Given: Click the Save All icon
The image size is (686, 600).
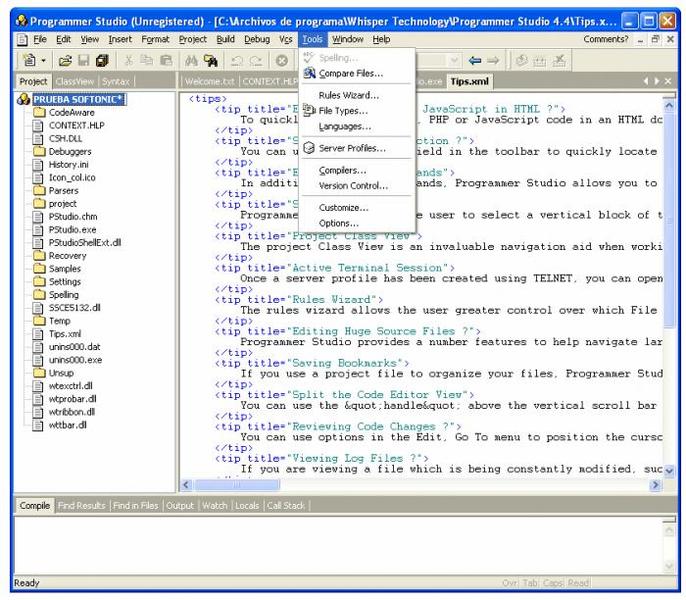Looking at the screenshot, I should [x=102, y=60].
